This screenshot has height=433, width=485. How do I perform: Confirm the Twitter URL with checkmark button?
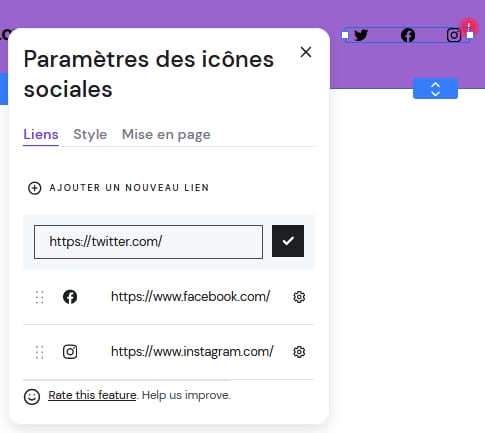coord(288,241)
